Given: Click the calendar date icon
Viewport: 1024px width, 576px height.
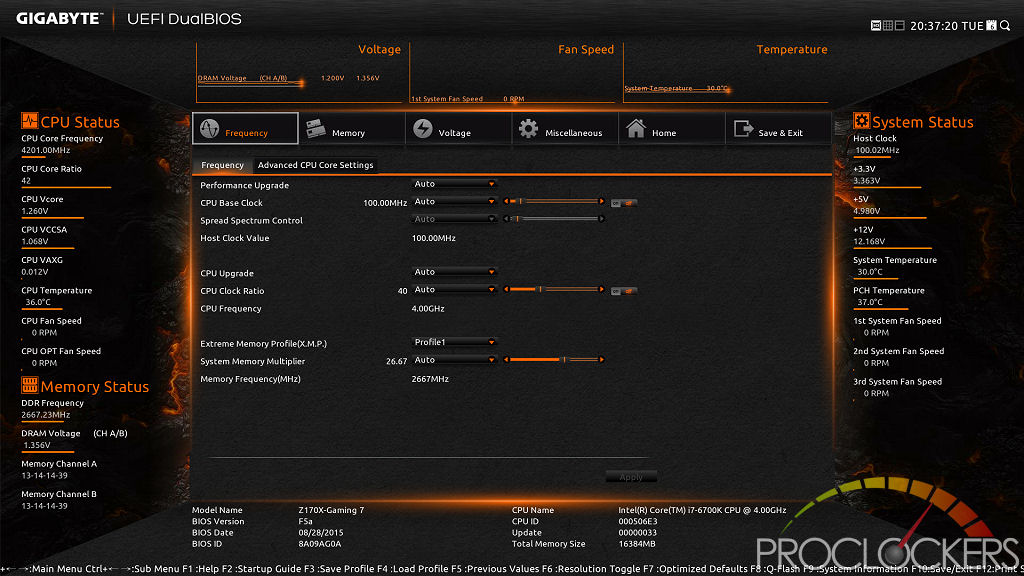Looking at the screenshot, I should pos(991,25).
